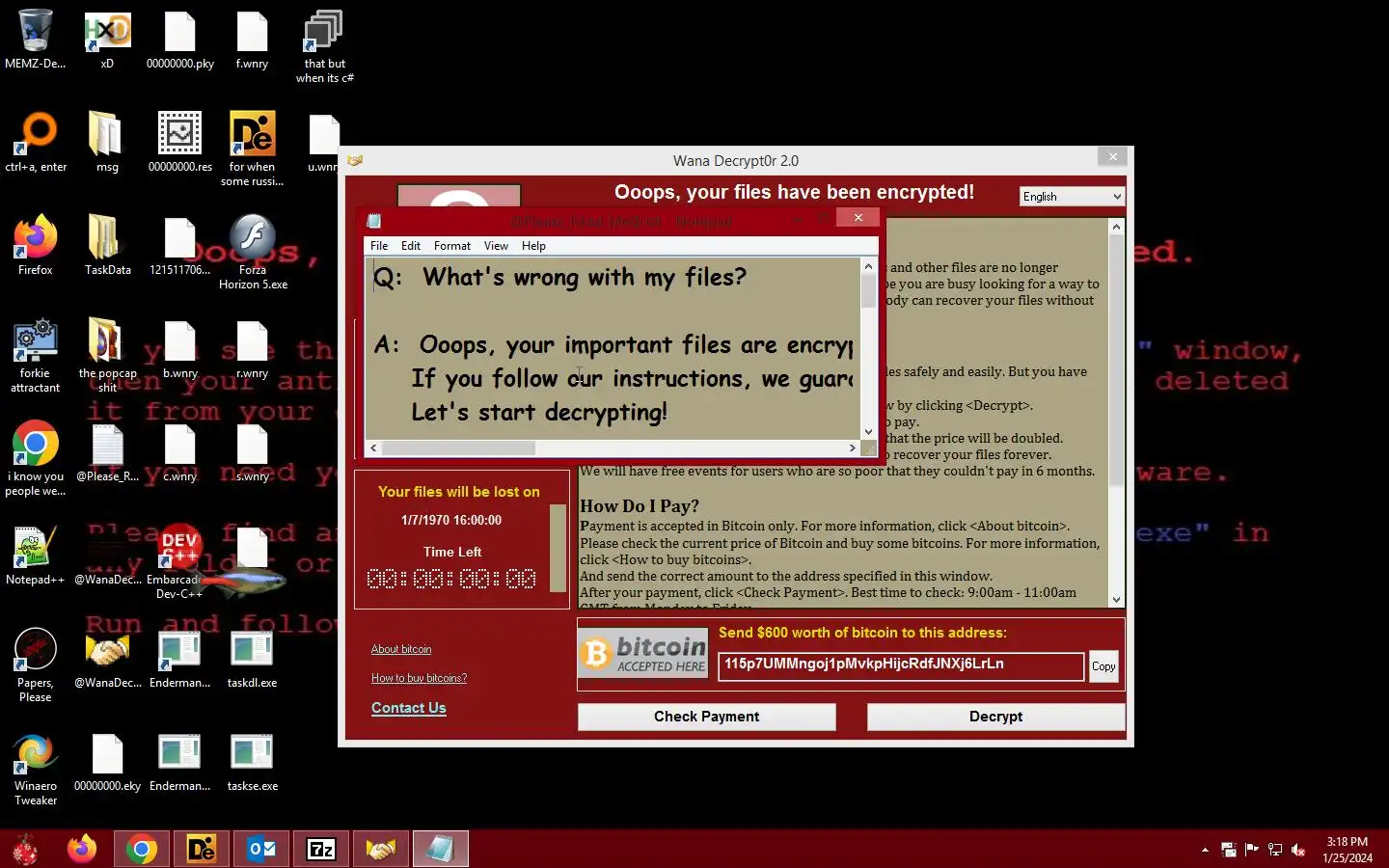Select the 00000000.res file icon

click(x=180, y=143)
